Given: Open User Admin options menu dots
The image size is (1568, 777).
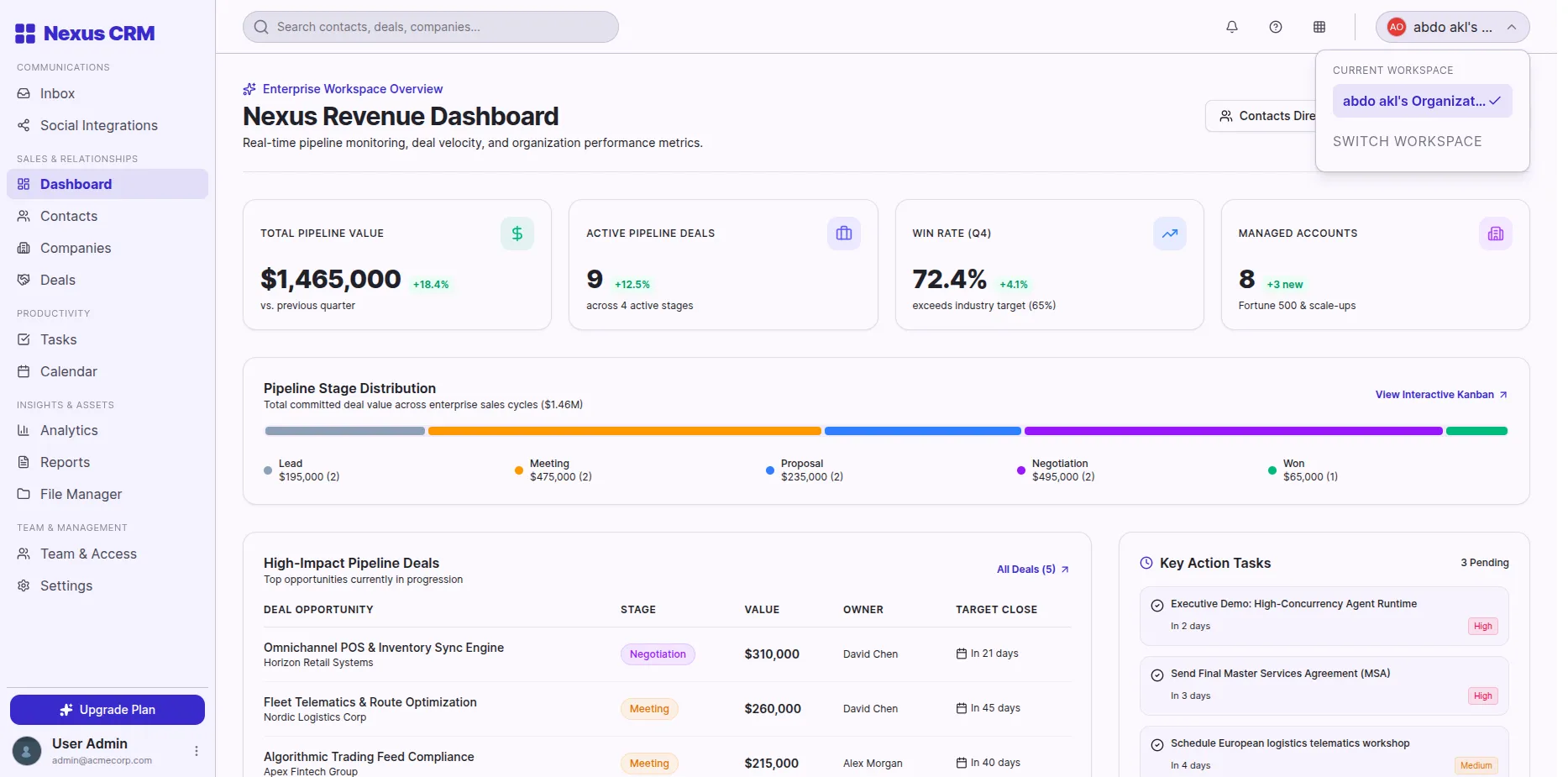Looking at the screenshot, I should coord(197,751).
